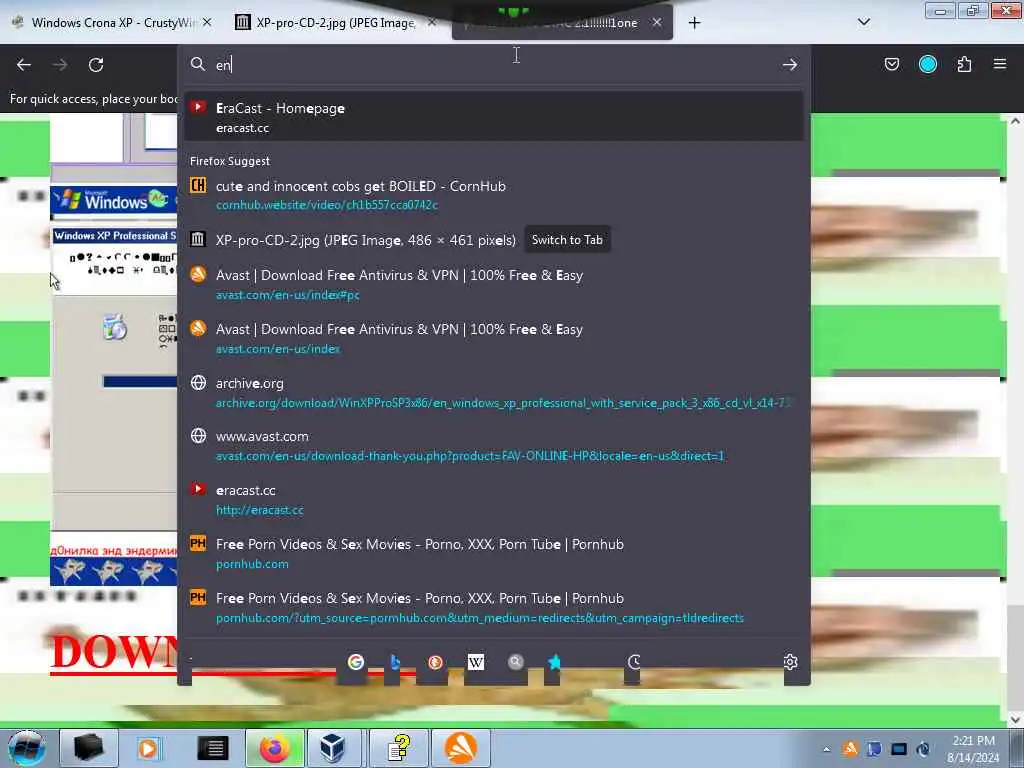Screen dimensions: 1024x768
Task: Reload the current page
Action: (x=96, y=65)
